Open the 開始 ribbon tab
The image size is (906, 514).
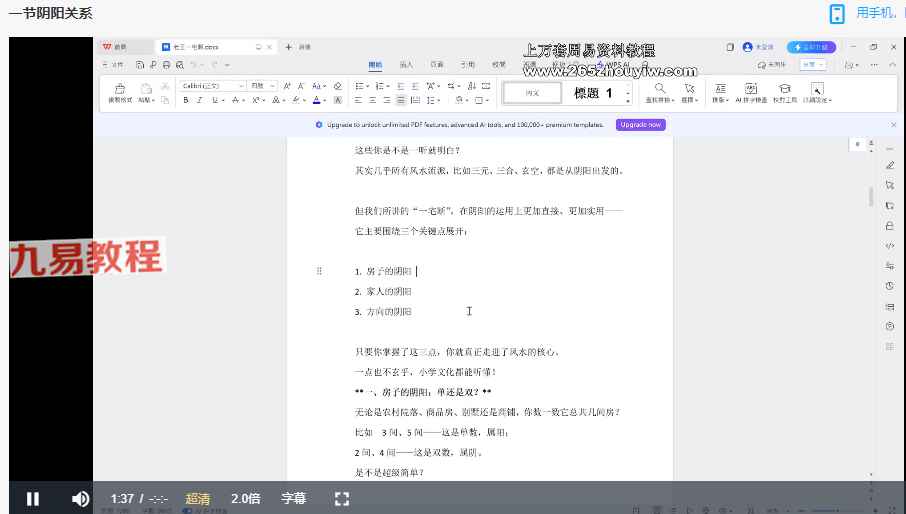375,64
